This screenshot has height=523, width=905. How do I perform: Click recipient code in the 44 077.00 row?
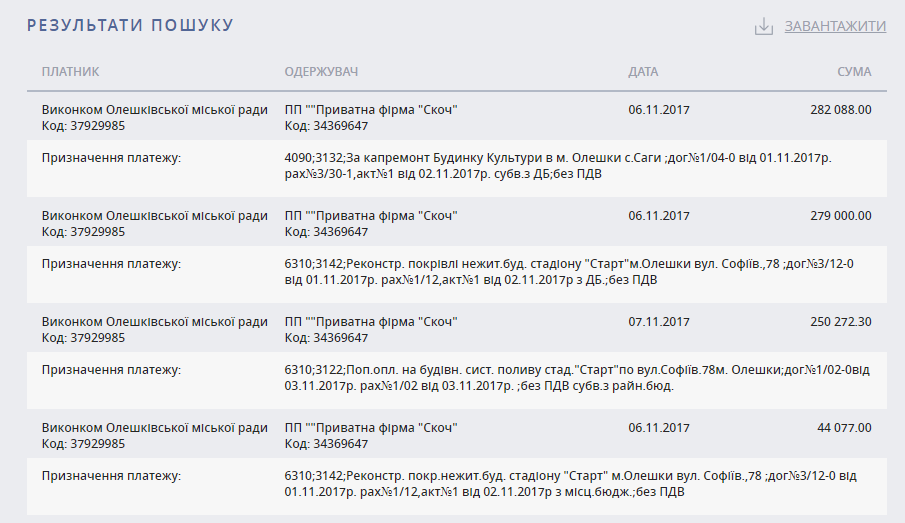[x=326, y=444]
